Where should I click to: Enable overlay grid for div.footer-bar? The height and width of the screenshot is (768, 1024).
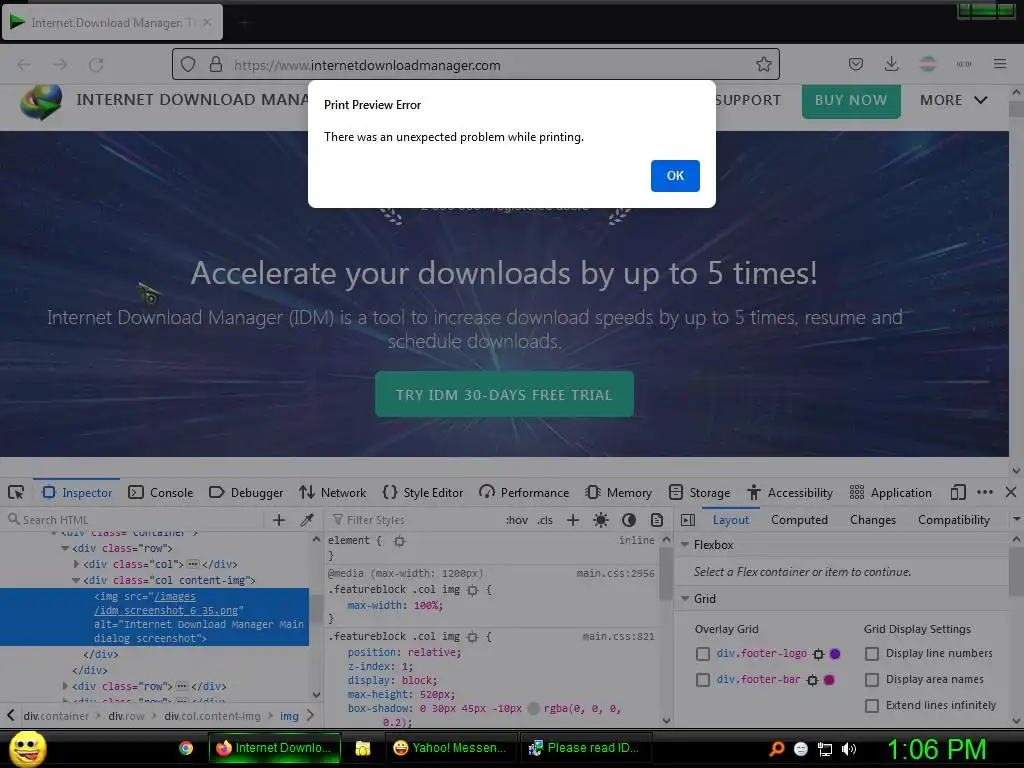703,680
